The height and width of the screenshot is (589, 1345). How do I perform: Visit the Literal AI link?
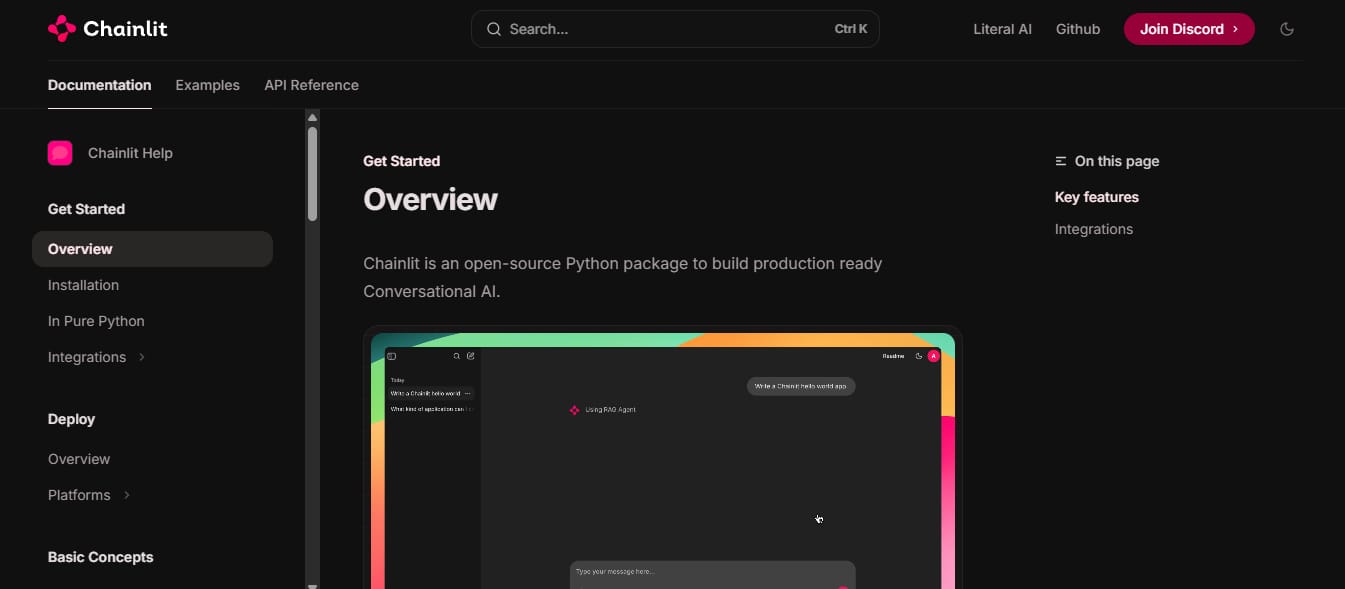coord(1002,29)
